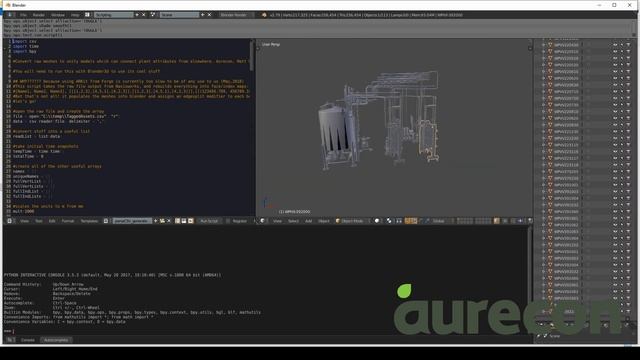Open the text editor Text menu
The image size is (640, 360).
pyautogui.click(x=38, y=221)
